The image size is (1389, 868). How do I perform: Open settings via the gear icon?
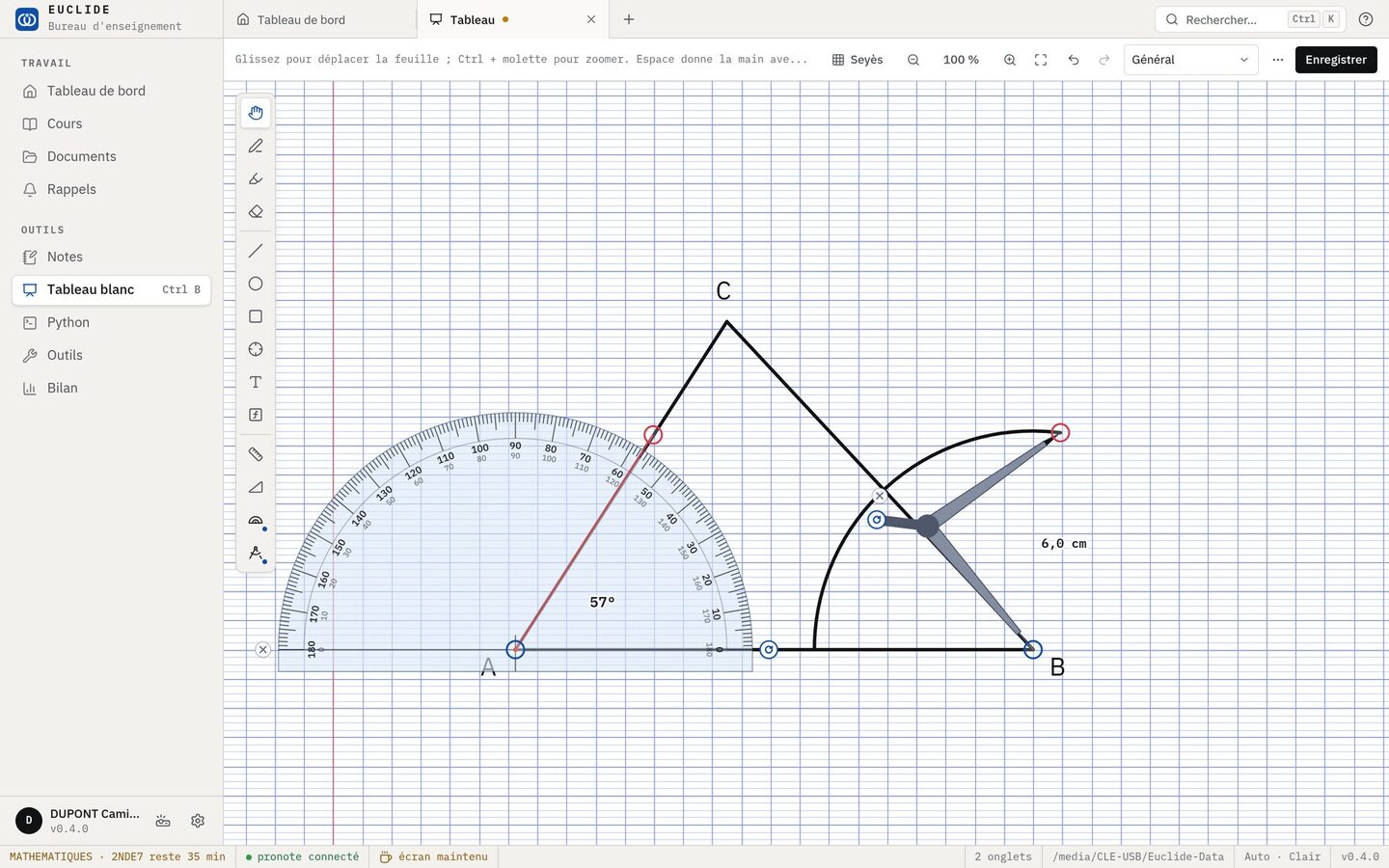coord(198,821)
